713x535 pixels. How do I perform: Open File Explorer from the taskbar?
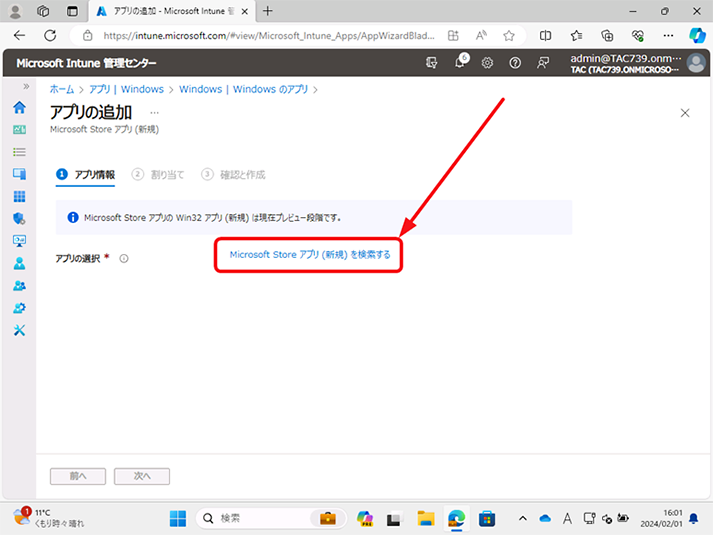click(x=426, y=518)
